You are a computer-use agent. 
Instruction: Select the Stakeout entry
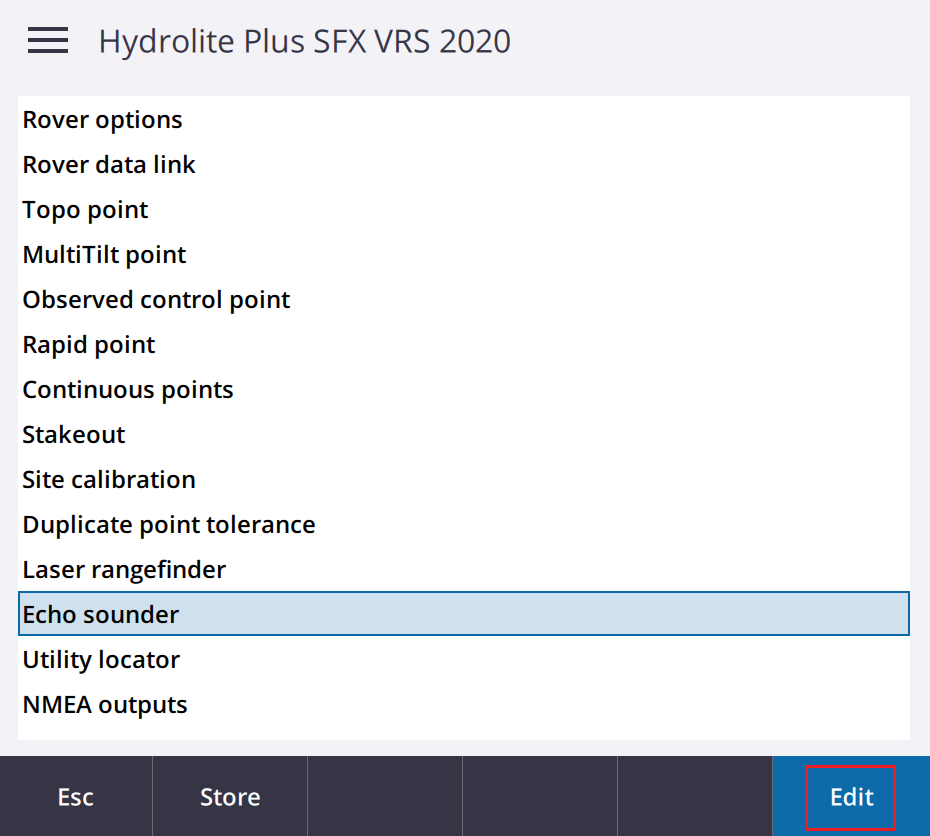tap(464, 435)
